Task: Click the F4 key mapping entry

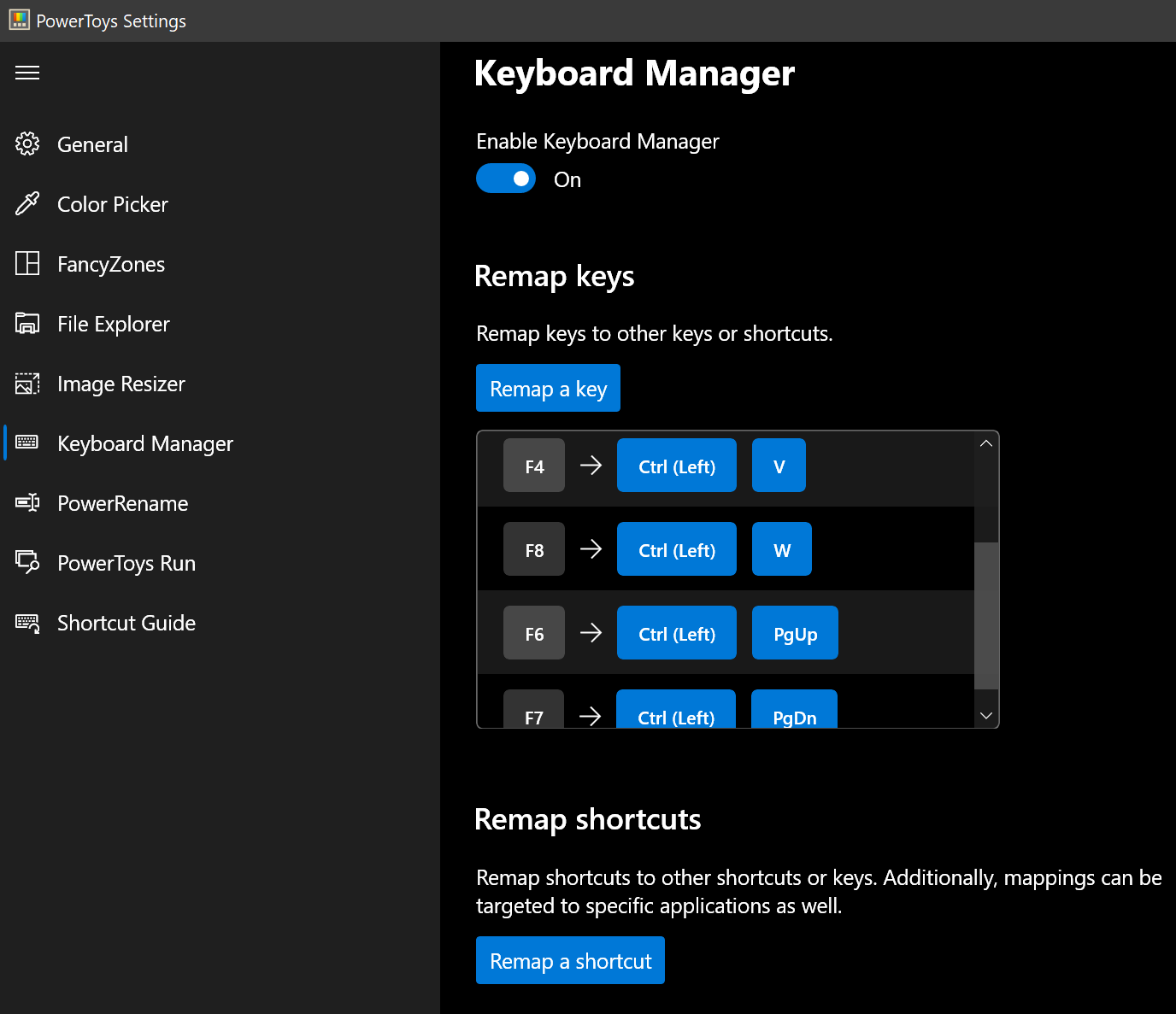Action: coord(534,466)
